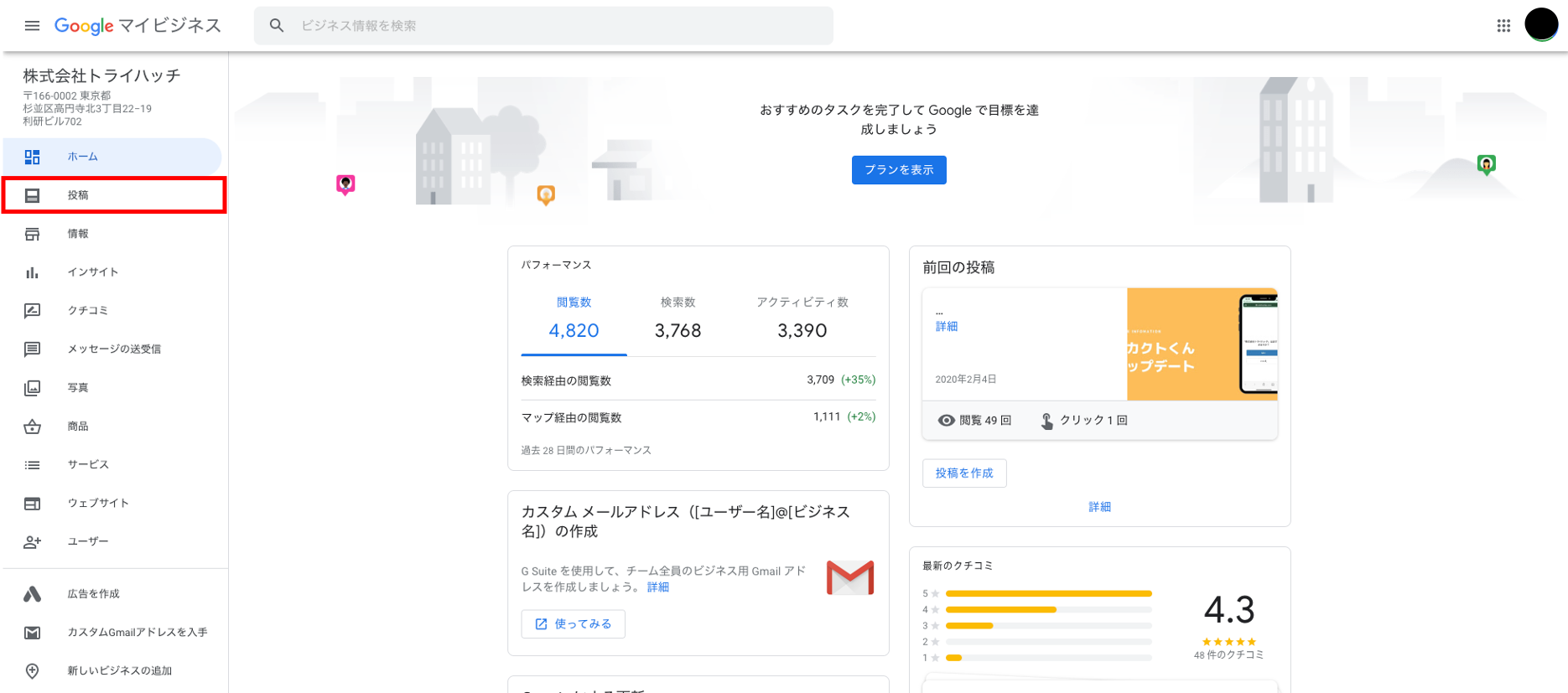Click the ウェブサイト web icon

32,504
